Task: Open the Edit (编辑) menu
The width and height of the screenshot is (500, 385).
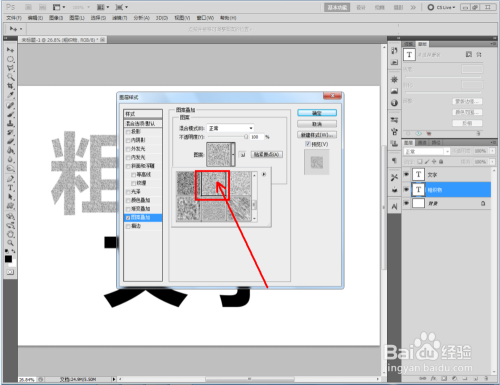Action: point(35,18)
